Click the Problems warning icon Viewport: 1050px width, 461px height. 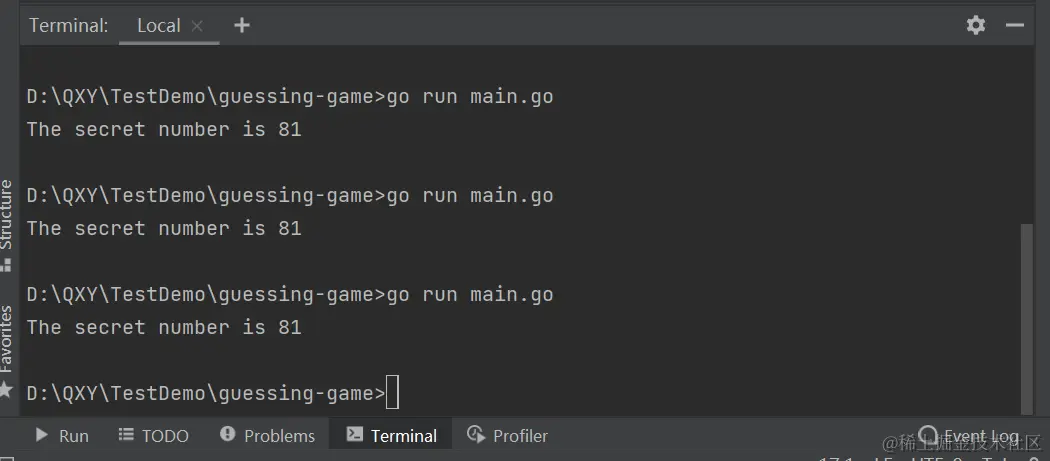pos(228,434)
